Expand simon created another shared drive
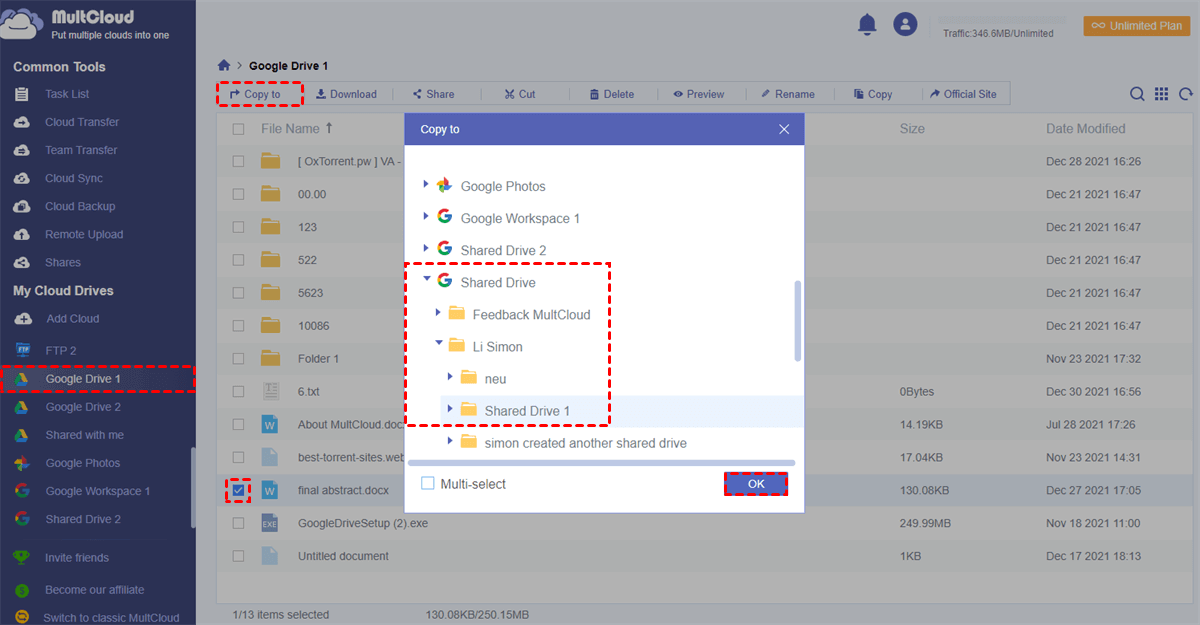 coord(450,441)
